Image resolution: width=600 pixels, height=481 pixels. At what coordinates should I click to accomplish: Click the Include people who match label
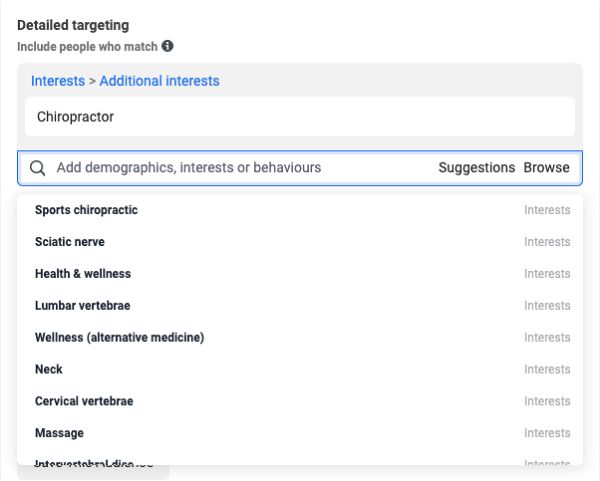87,47
